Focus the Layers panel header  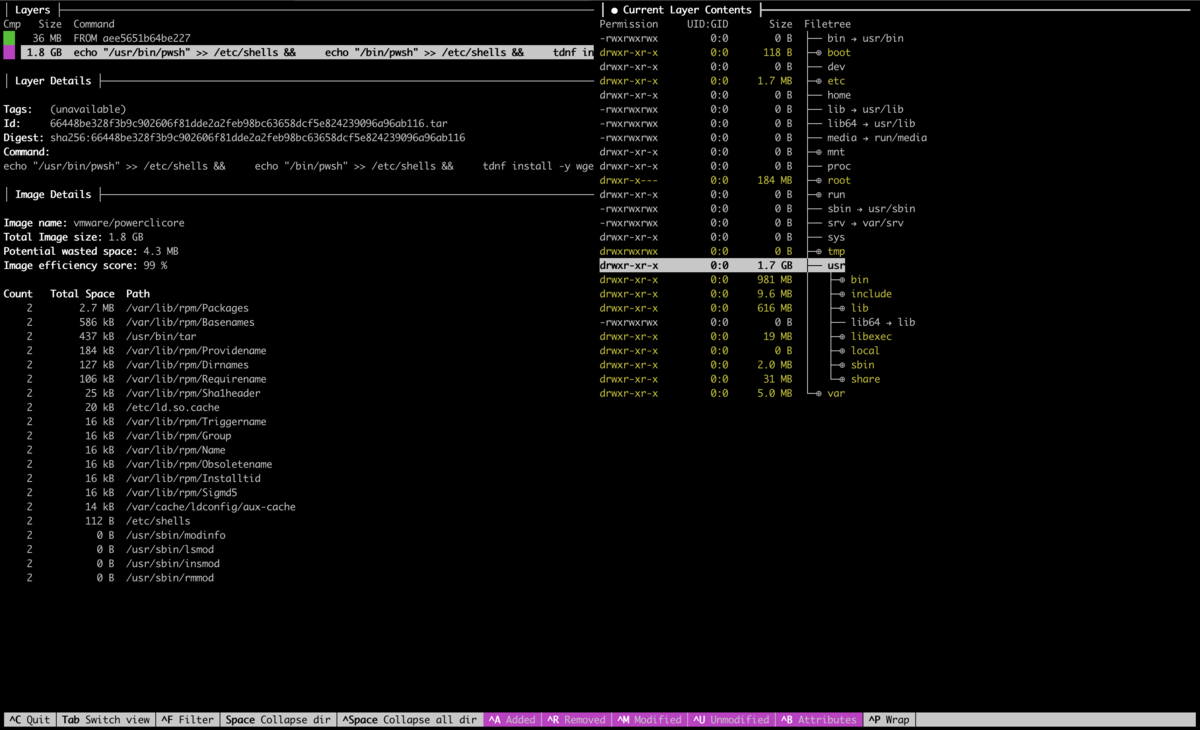tap(33, 10)
